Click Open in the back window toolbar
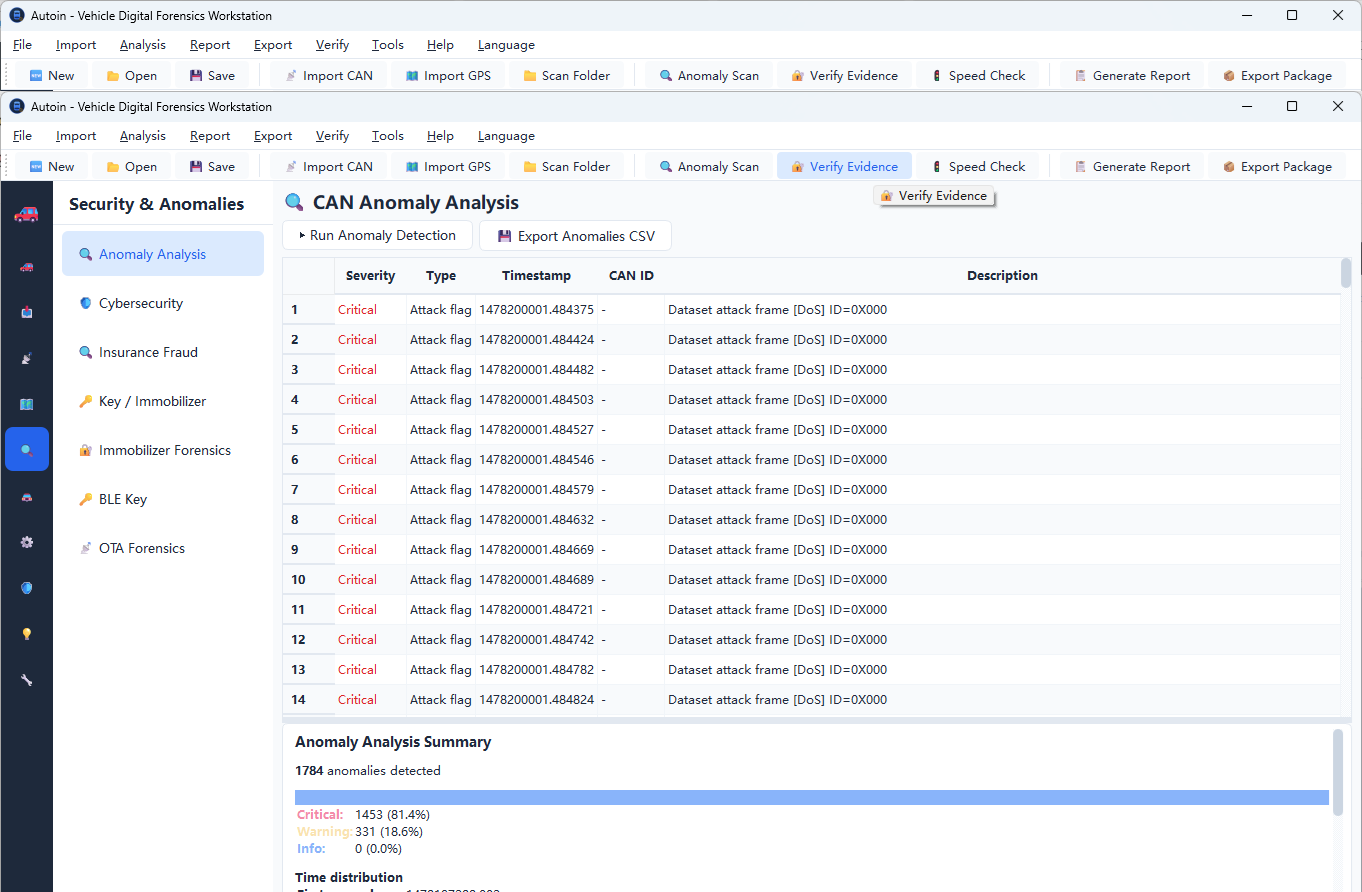The image size is (1362, 892). (131, 75)
